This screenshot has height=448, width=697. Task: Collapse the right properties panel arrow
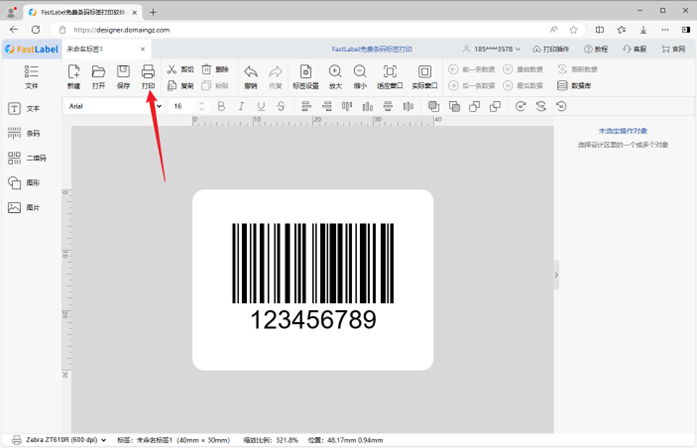[x=557, y=274]
